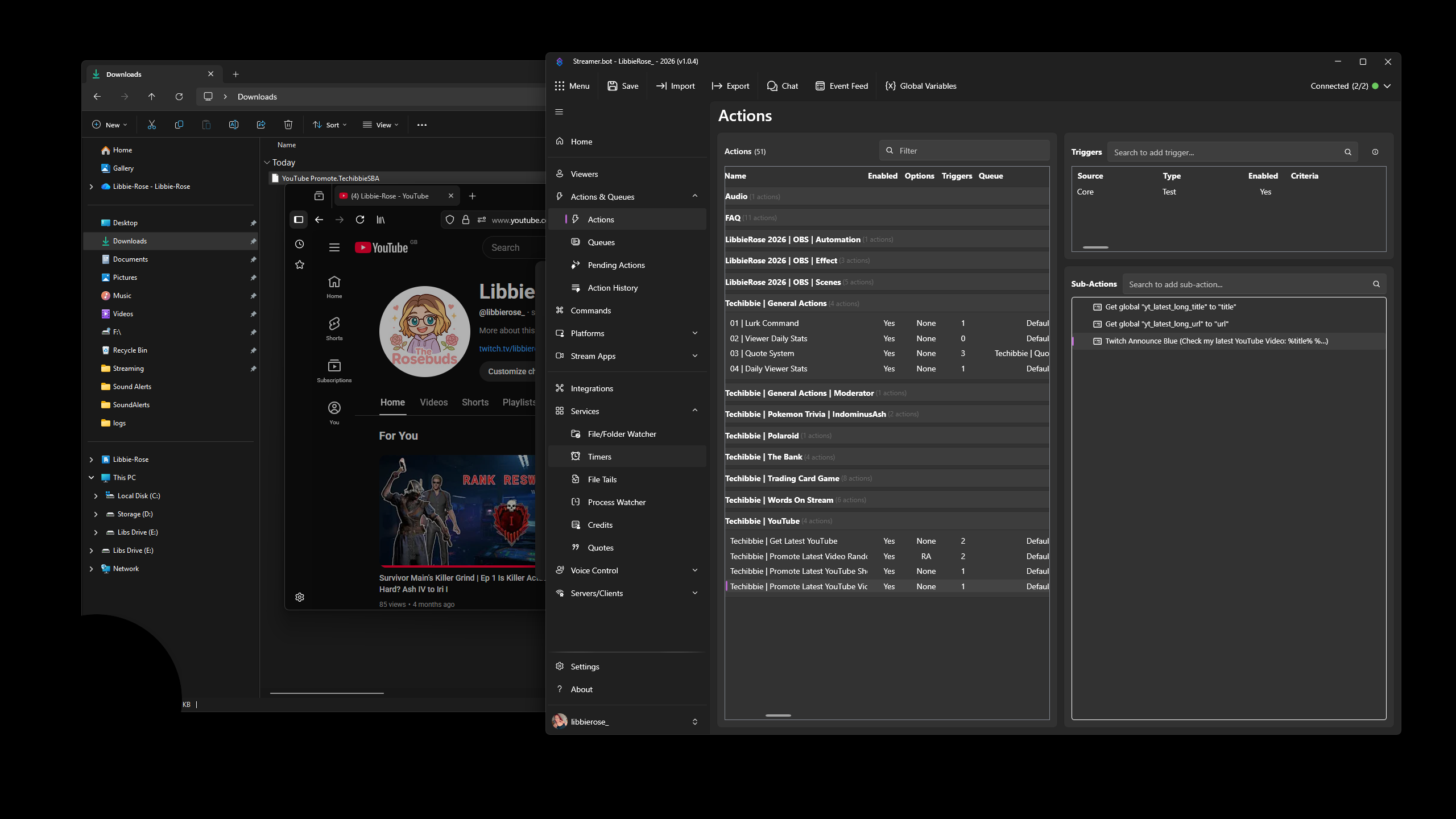1456x819 pixels.
Task: Open the About page
Action: pyautogui.click(x=627, y=689)
